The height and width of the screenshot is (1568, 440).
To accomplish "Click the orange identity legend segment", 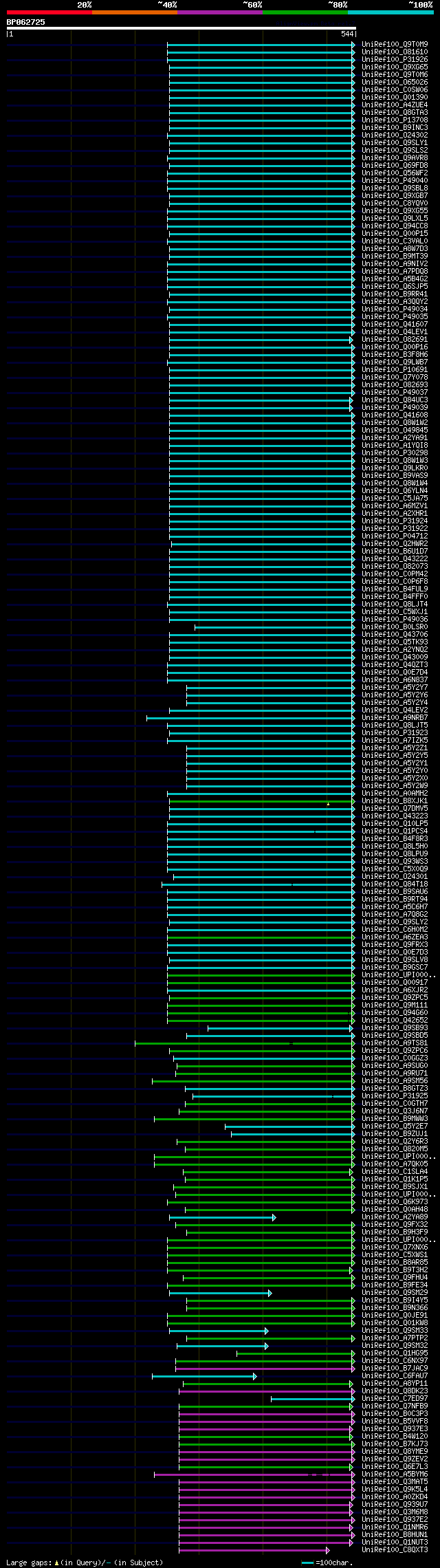I will click(x=135, y=12).
